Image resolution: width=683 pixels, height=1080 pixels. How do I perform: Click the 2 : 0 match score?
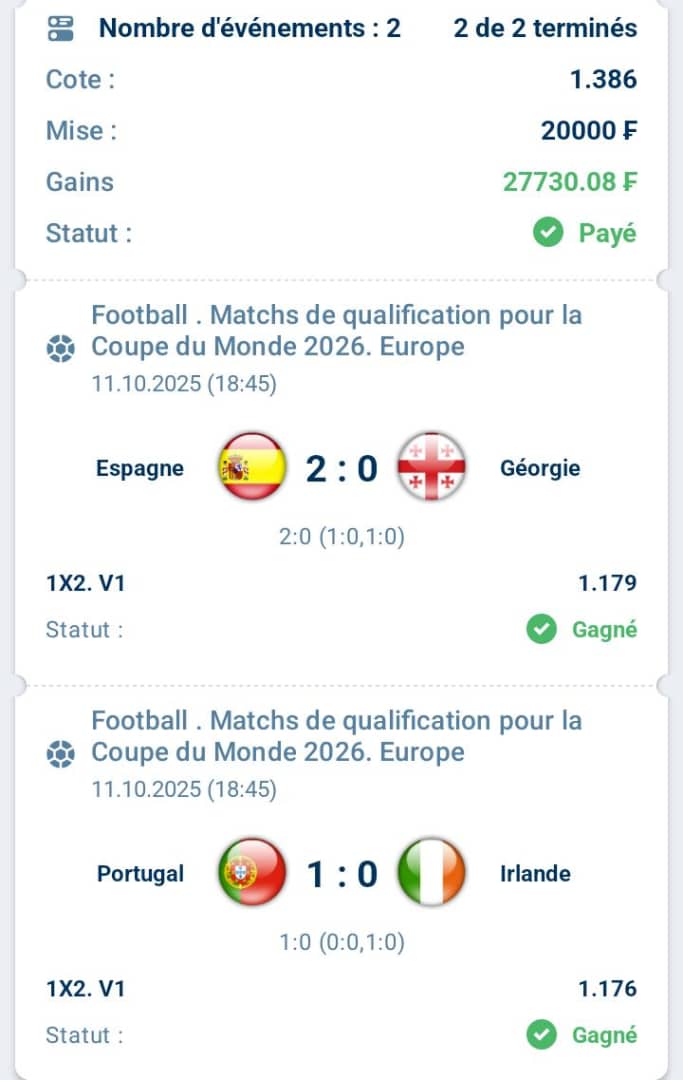point(342,468)
